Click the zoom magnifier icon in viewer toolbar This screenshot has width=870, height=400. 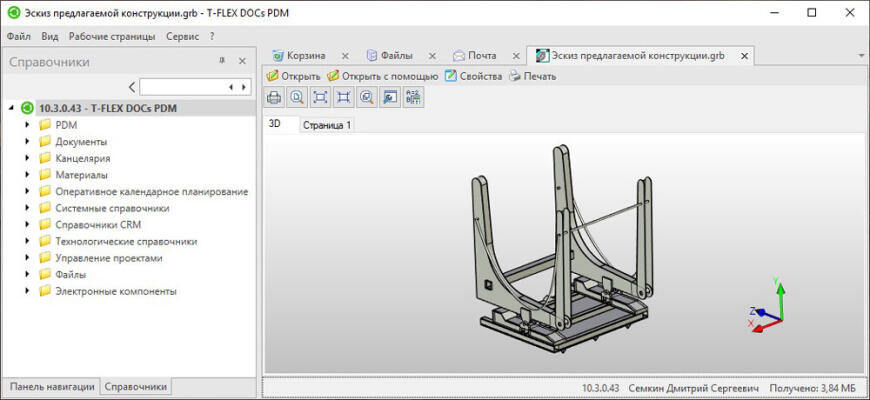coord(366,97)
